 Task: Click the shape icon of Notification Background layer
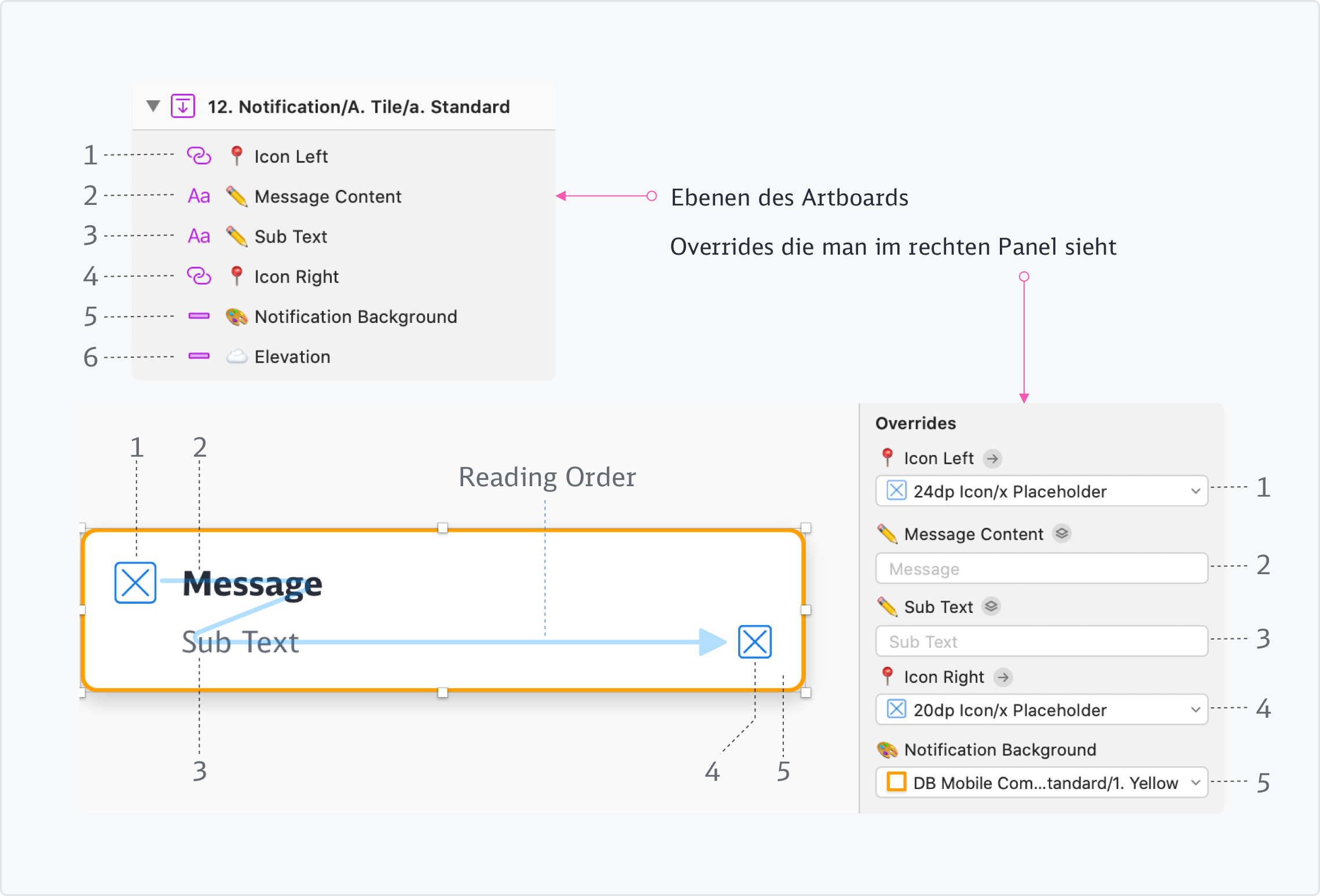[199, 316]
